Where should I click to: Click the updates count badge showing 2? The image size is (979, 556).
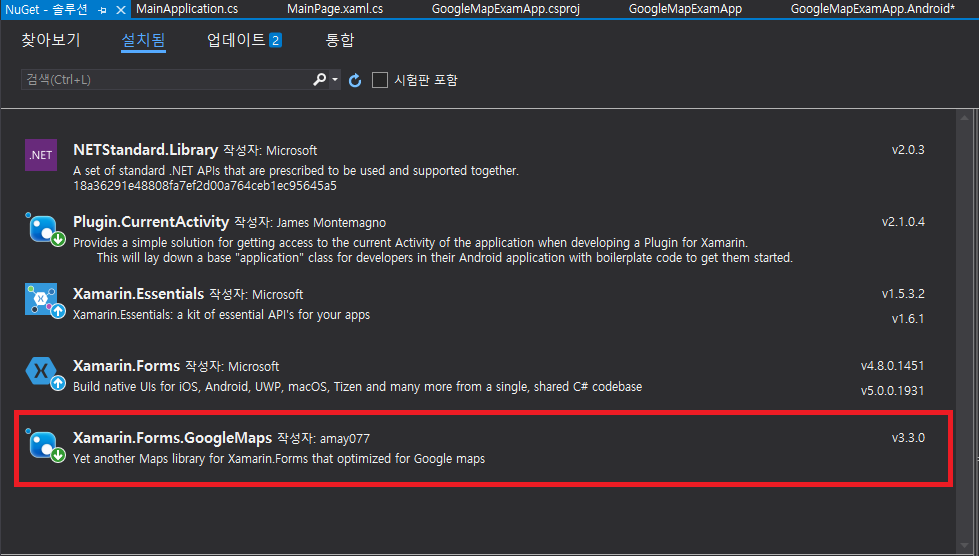tap(275, 40)
